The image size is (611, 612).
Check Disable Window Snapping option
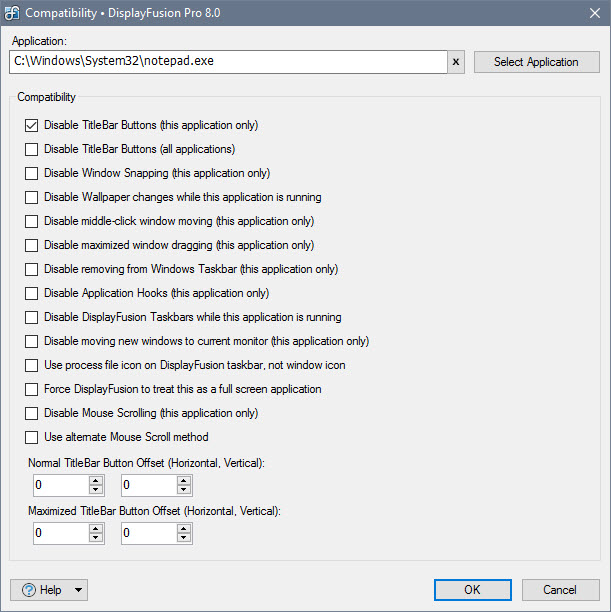[32, 173]
